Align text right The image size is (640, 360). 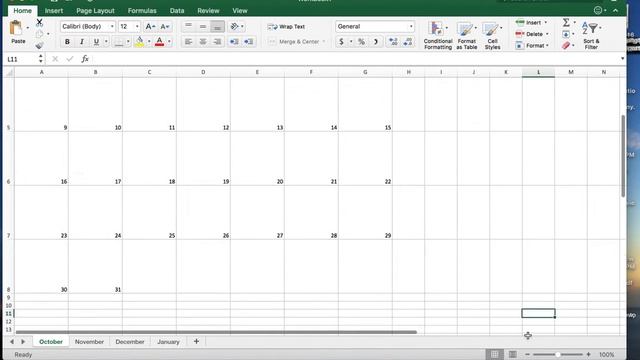pos(218,42)
